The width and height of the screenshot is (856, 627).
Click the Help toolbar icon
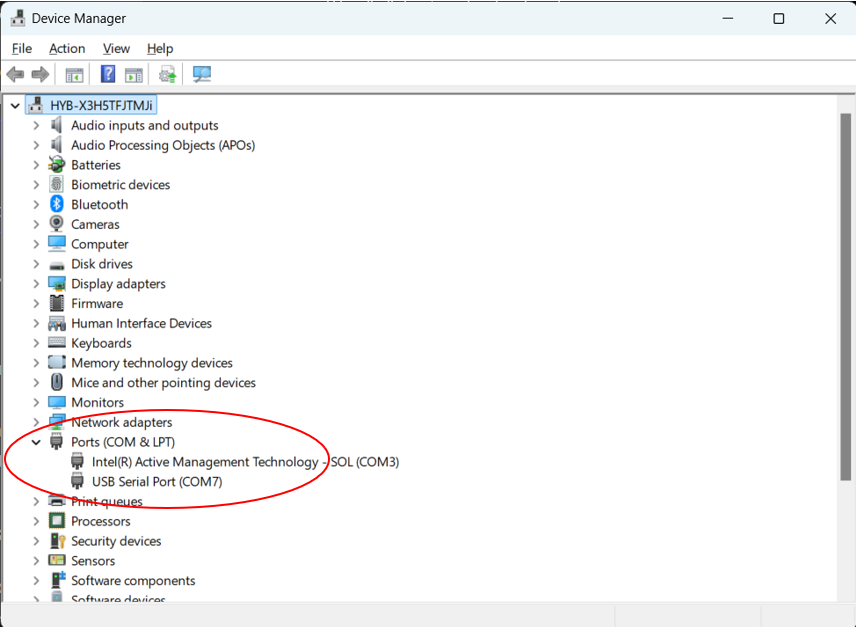point(107,74)
